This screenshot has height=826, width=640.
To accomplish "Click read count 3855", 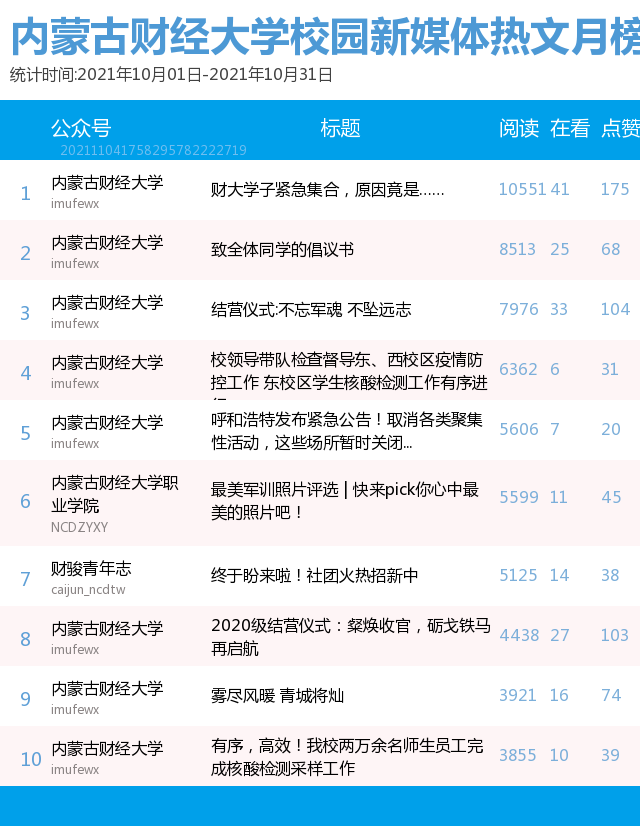I will point(517,755).
